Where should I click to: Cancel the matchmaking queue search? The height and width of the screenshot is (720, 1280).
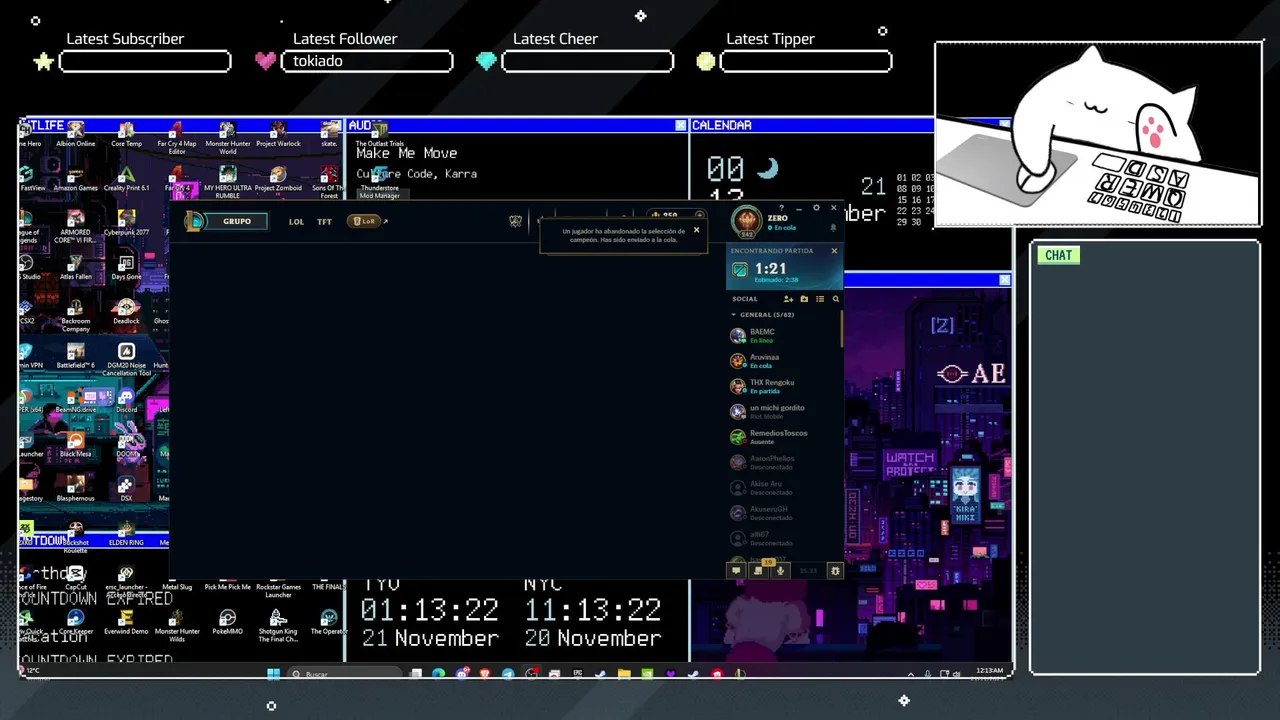834,251
